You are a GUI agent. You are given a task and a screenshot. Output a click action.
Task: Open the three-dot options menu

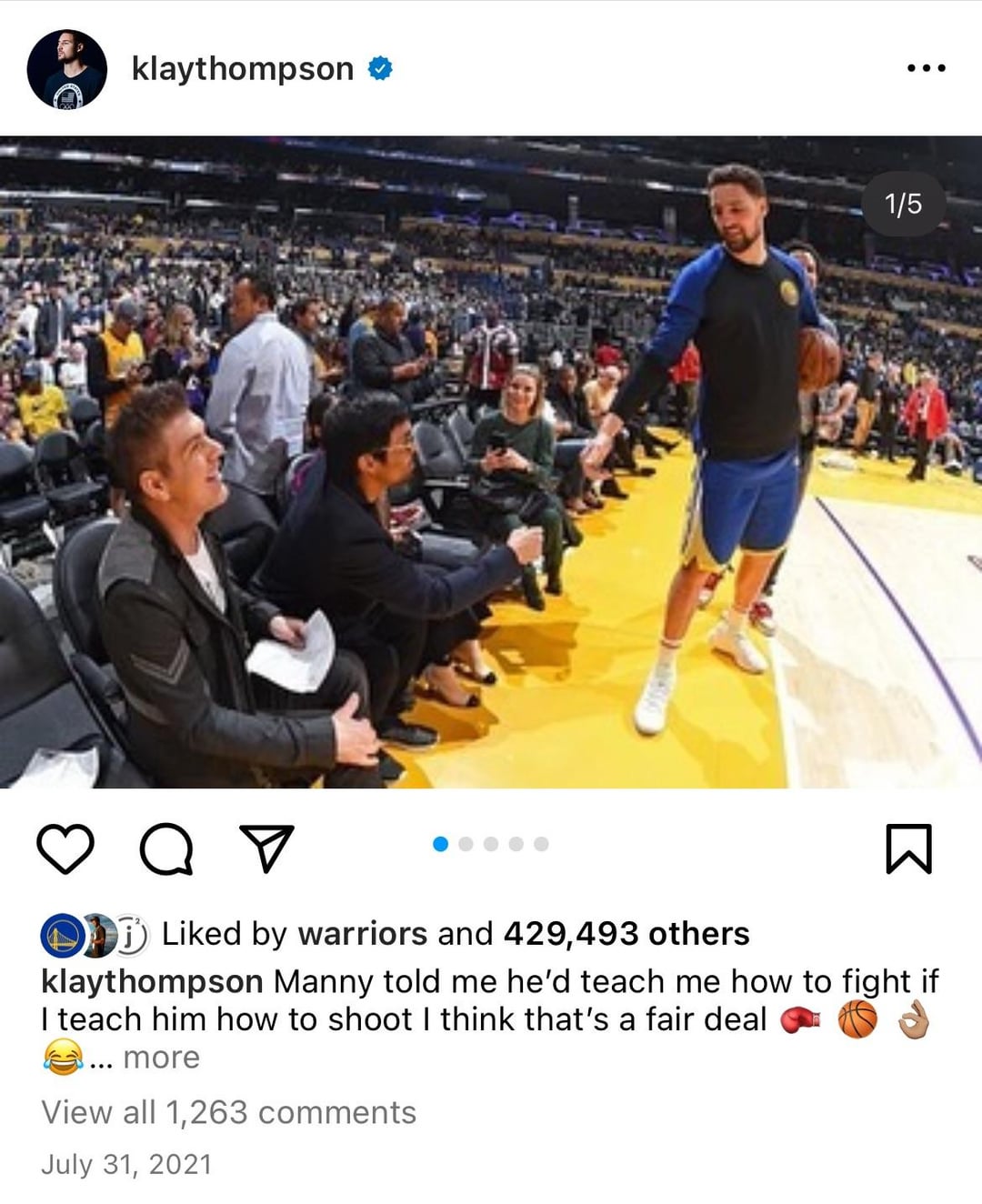(x=927, y=68)
